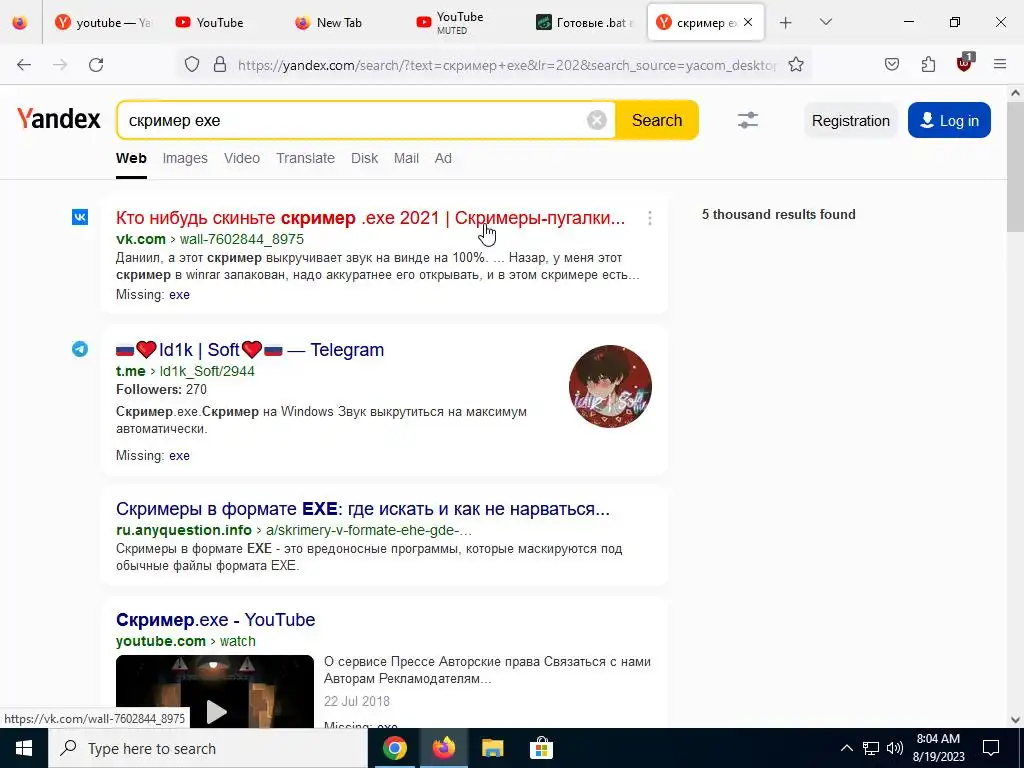Select the Mail tab
The width and height of the screenshot is (1024, 768).
click(406, 158)
